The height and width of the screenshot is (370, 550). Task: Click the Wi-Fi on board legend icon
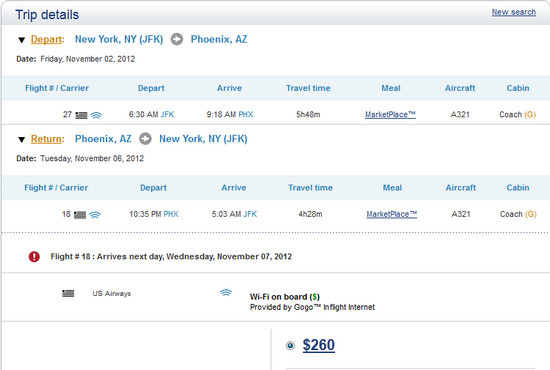(x=226, y=292)
